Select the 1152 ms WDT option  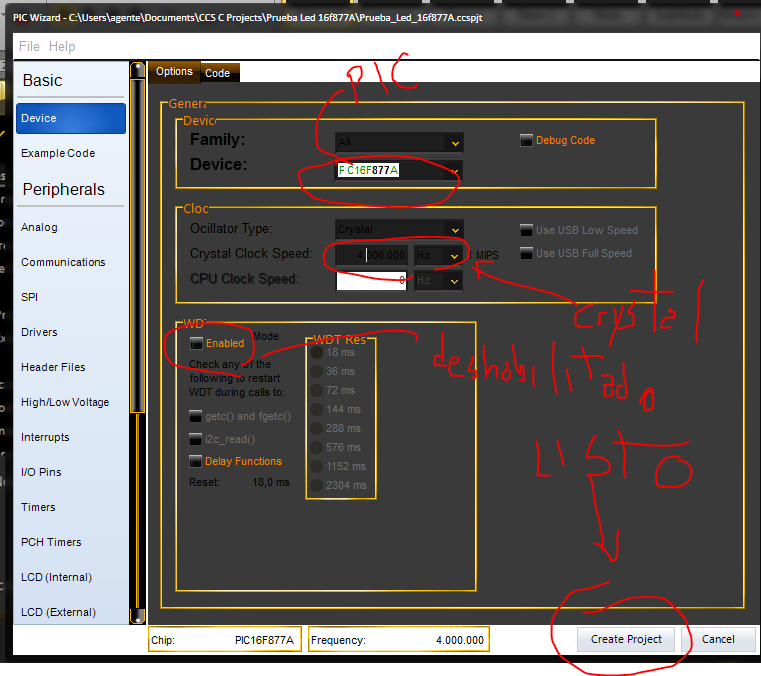coord(316,466)
